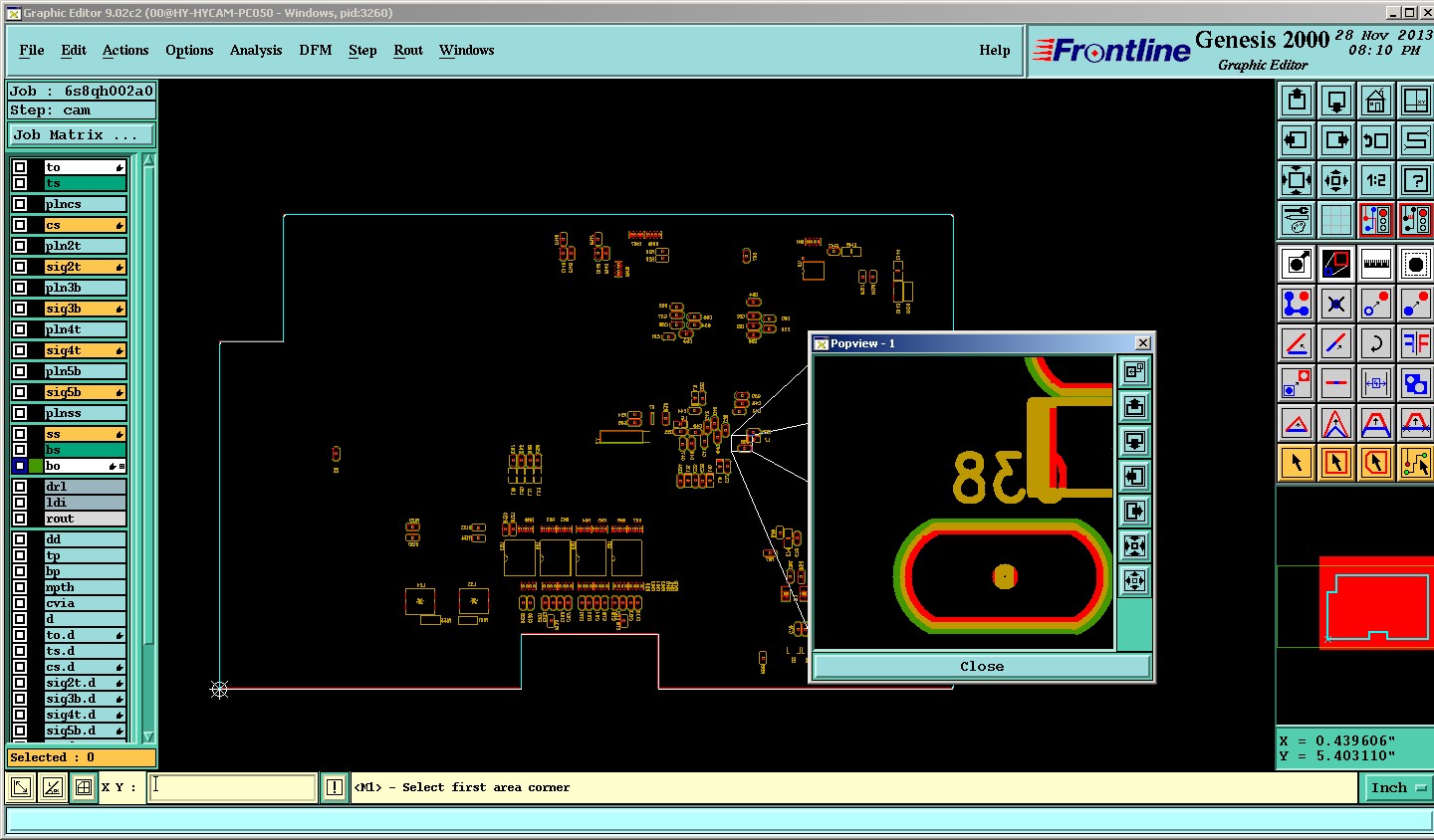
Task: Click the pan down icon
Action: [1336, 101]
